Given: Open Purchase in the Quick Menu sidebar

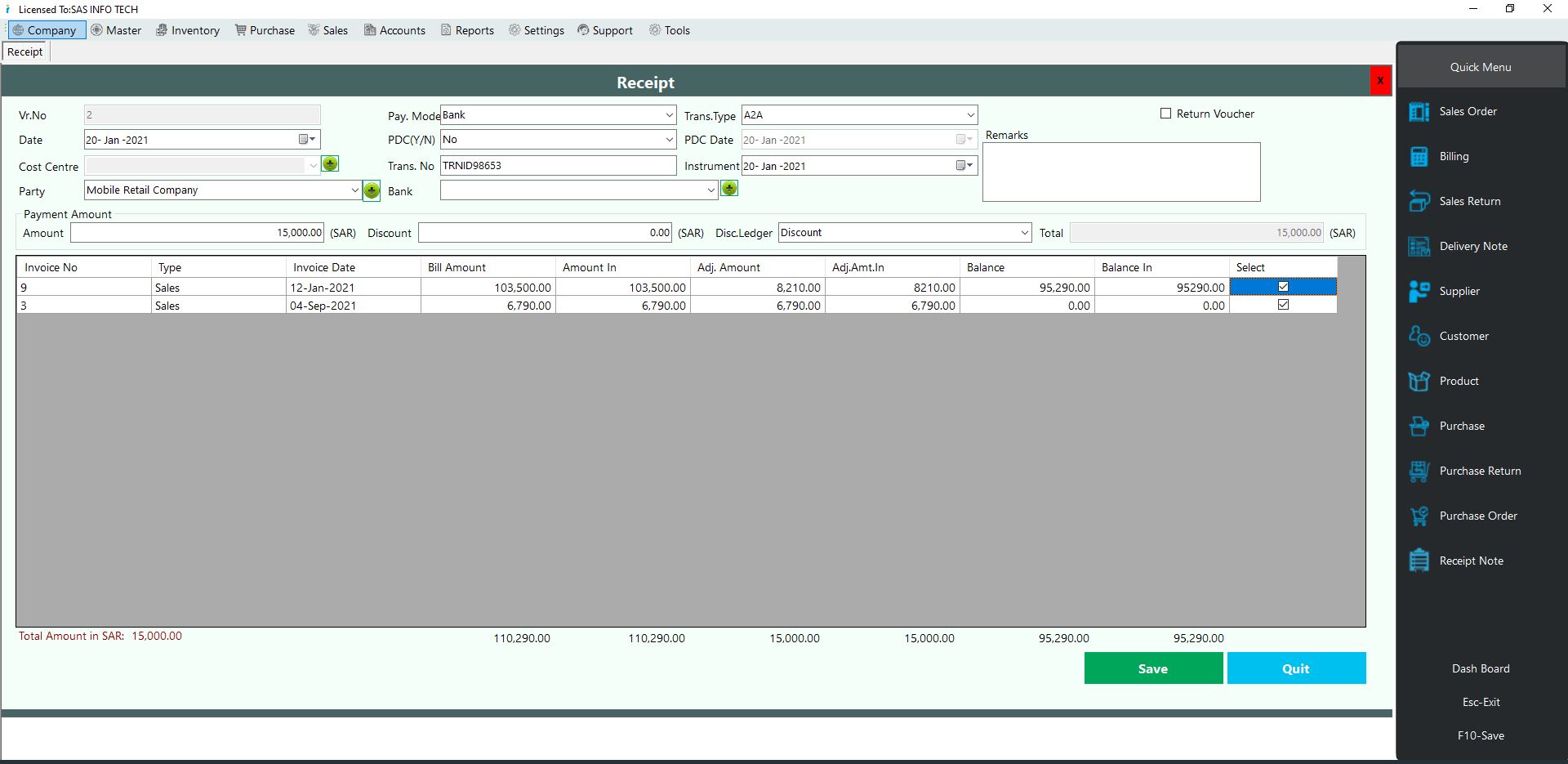Looking at the screenshot, I should (x=1461, y=426).
